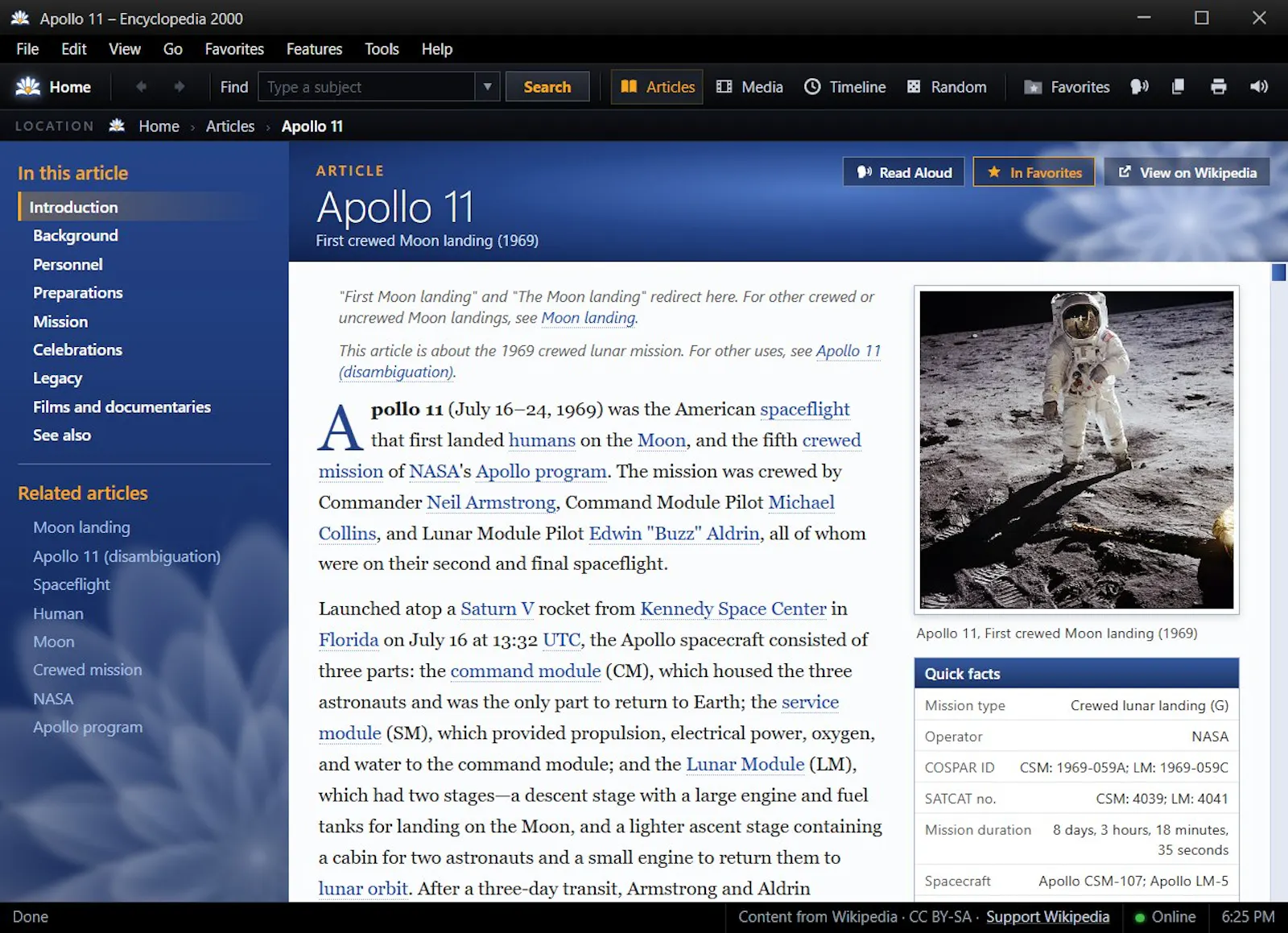Follow the lunar orbit link
Screen dimensions: 1288x933
[363, 889]
